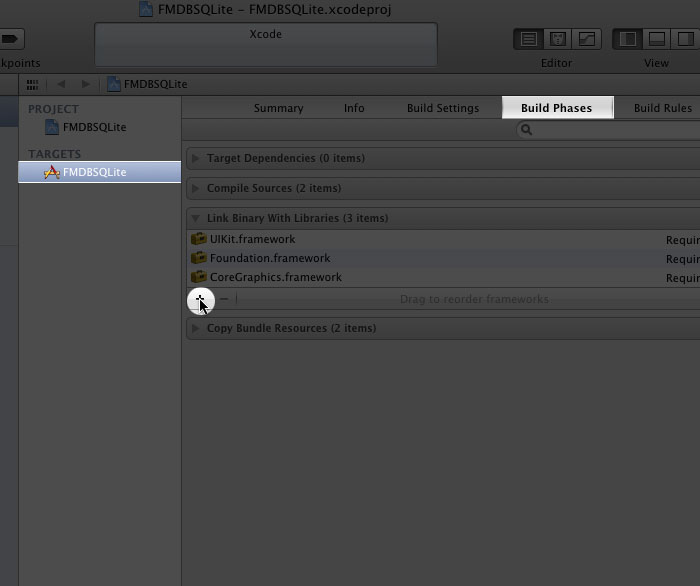This screenshot has height=586, width=700.
Task: Select the FMDBSQLite target
Action: [x=100, y=172]
